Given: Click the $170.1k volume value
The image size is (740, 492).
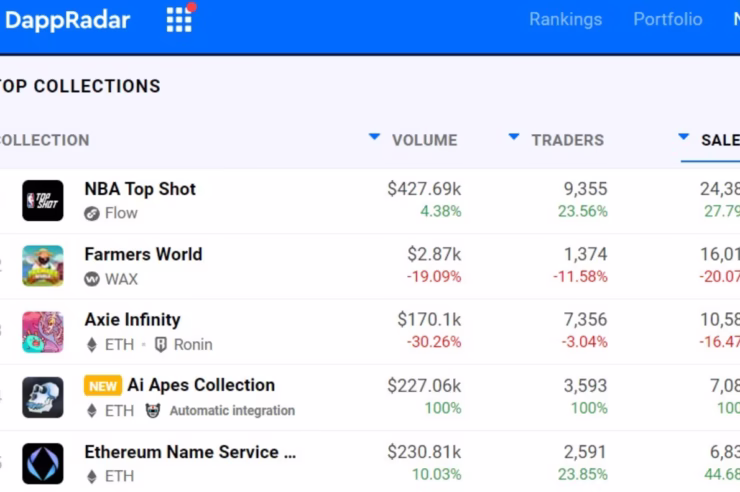Looking at the screenshot, I should tap(429, 320).
